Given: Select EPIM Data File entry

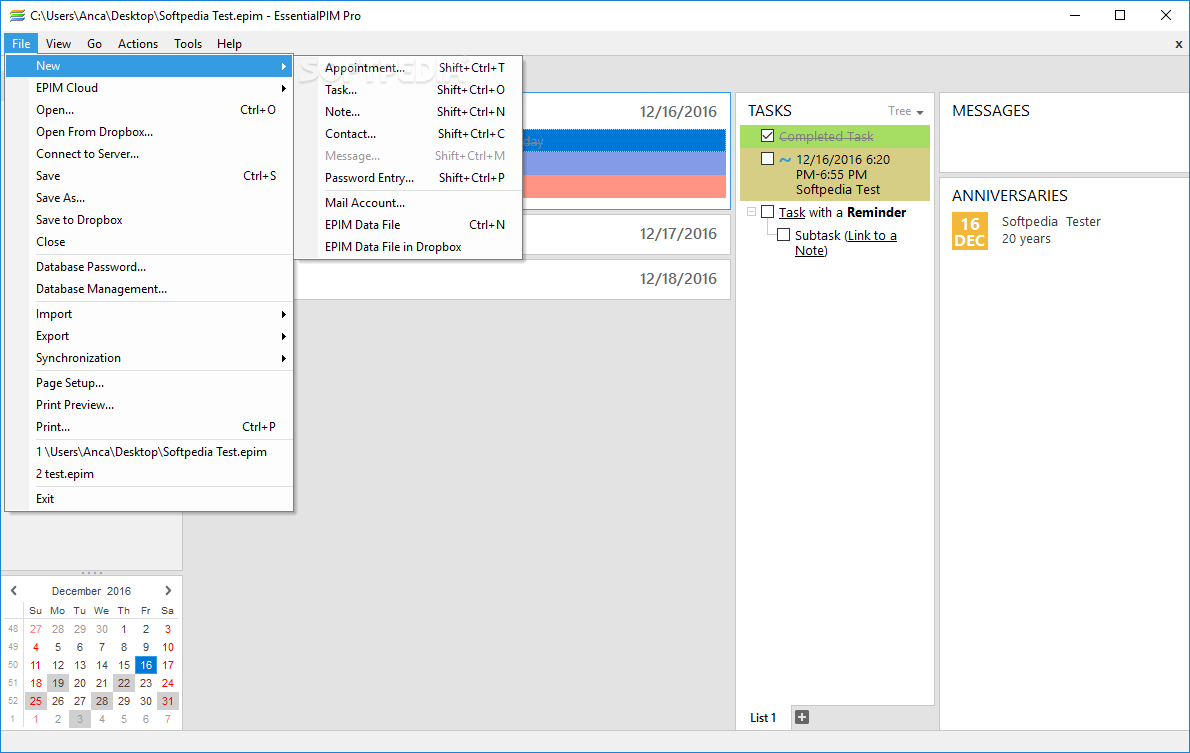Looking at the screenshot, I should tap(409, 225).
